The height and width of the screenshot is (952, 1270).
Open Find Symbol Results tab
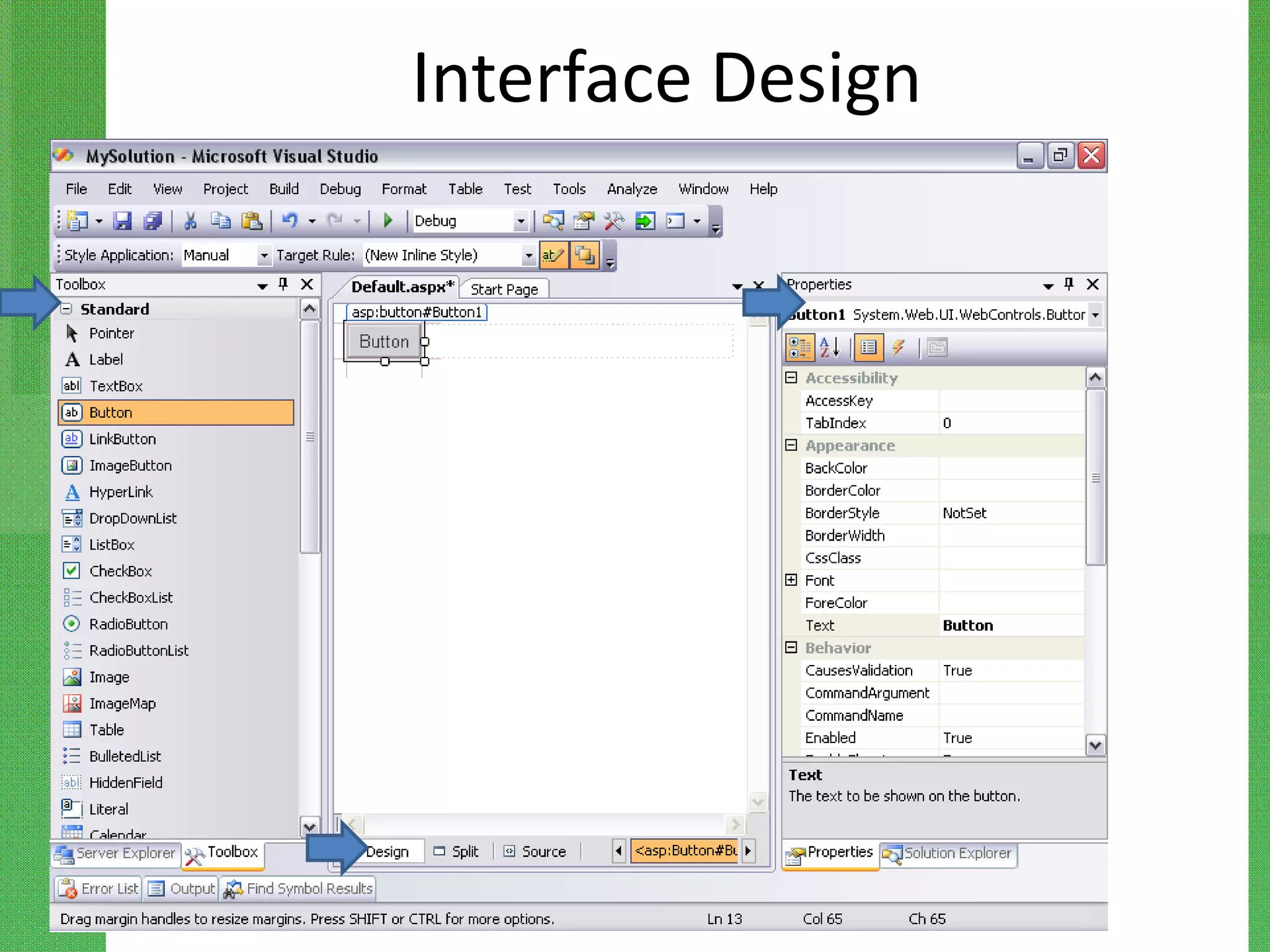tap(298, 889)
